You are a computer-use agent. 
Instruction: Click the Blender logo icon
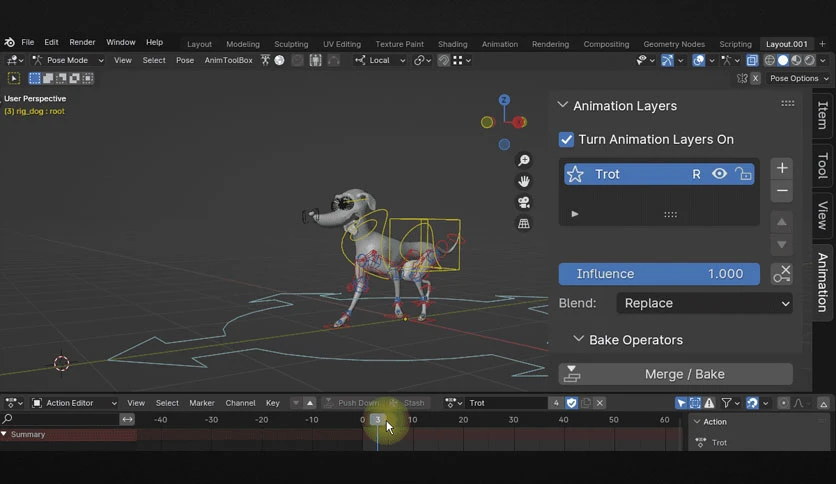pos(9,42)
